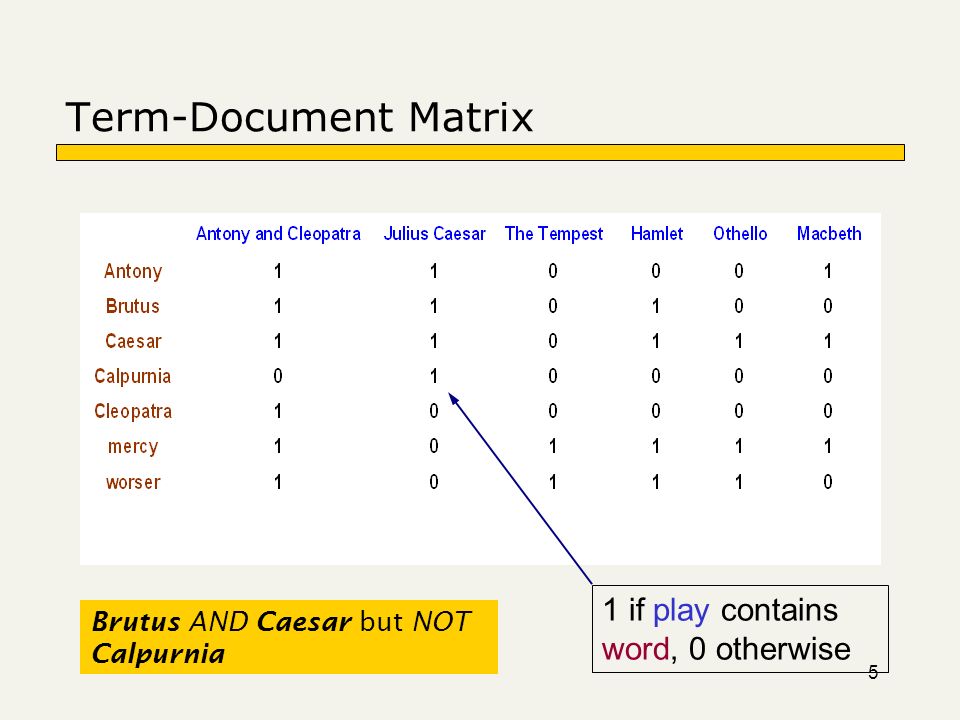Screen dimensions: 960x720
Task: Click the mercy value under The Tempest
Action: tap(553, 446)
